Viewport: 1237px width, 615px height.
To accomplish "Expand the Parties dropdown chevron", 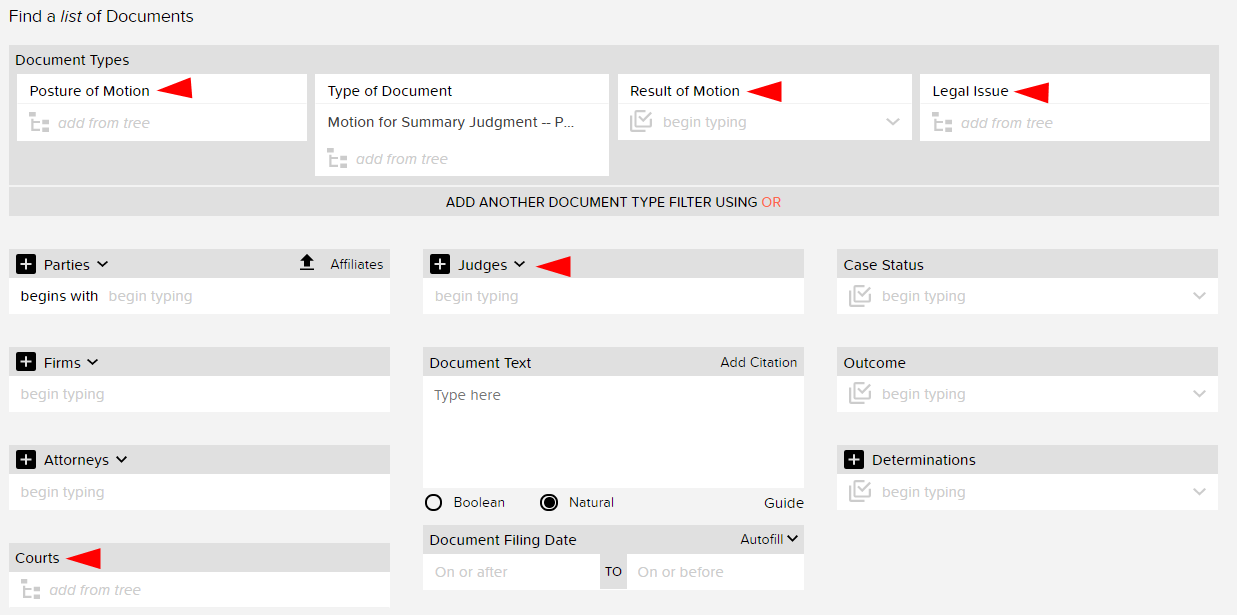I will [x=102, y=265].
